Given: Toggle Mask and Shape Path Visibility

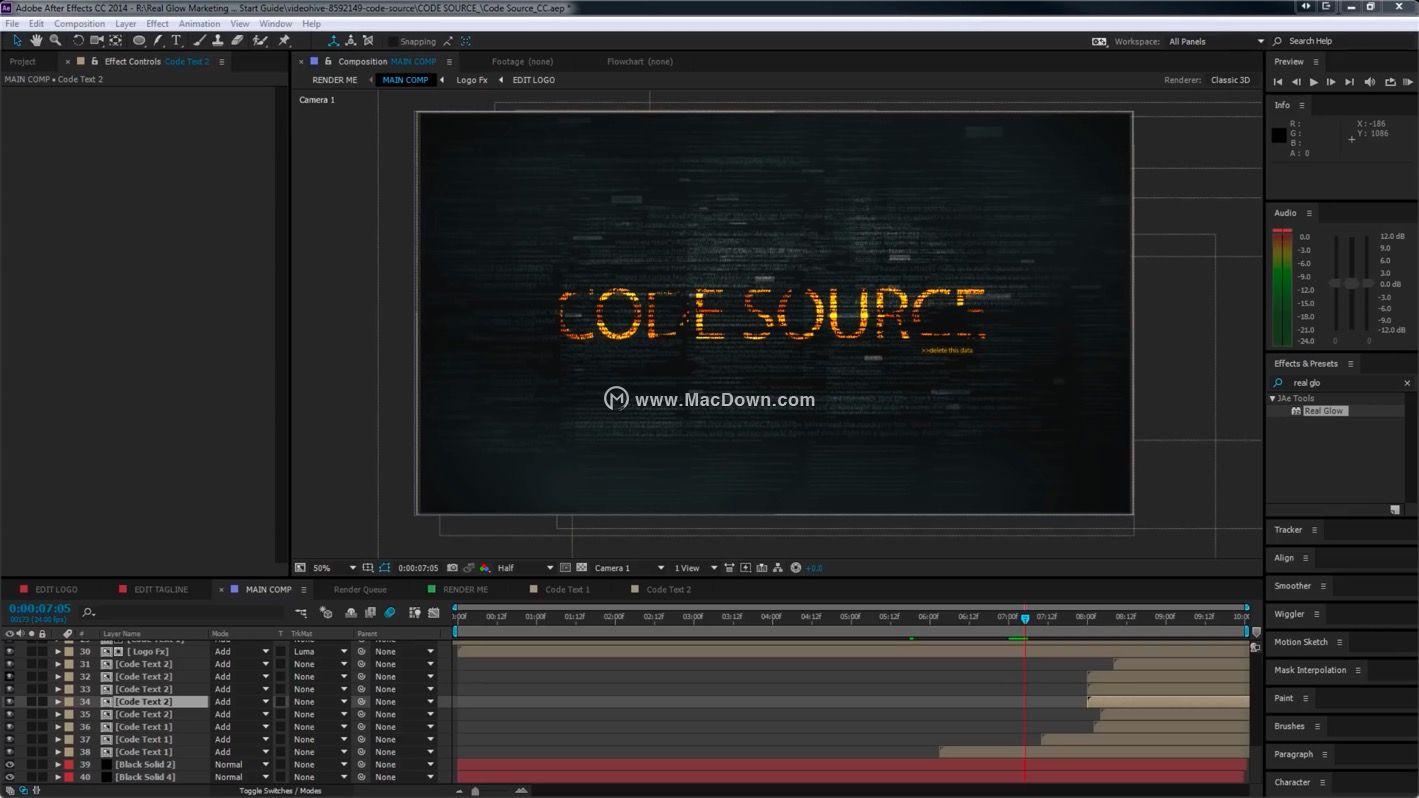Looking at the screenshot, I should coord(384,568).
